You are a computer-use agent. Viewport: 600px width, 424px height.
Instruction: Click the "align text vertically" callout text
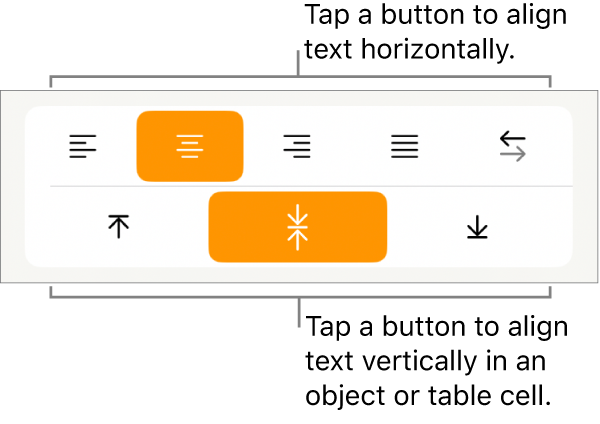click(x=436, y=360)
